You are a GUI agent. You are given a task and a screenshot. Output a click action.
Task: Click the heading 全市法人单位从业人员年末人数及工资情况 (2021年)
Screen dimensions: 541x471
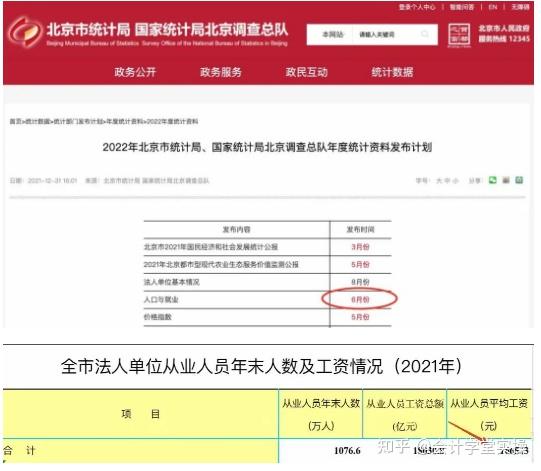pyautogui.click(x=261, y=366)
